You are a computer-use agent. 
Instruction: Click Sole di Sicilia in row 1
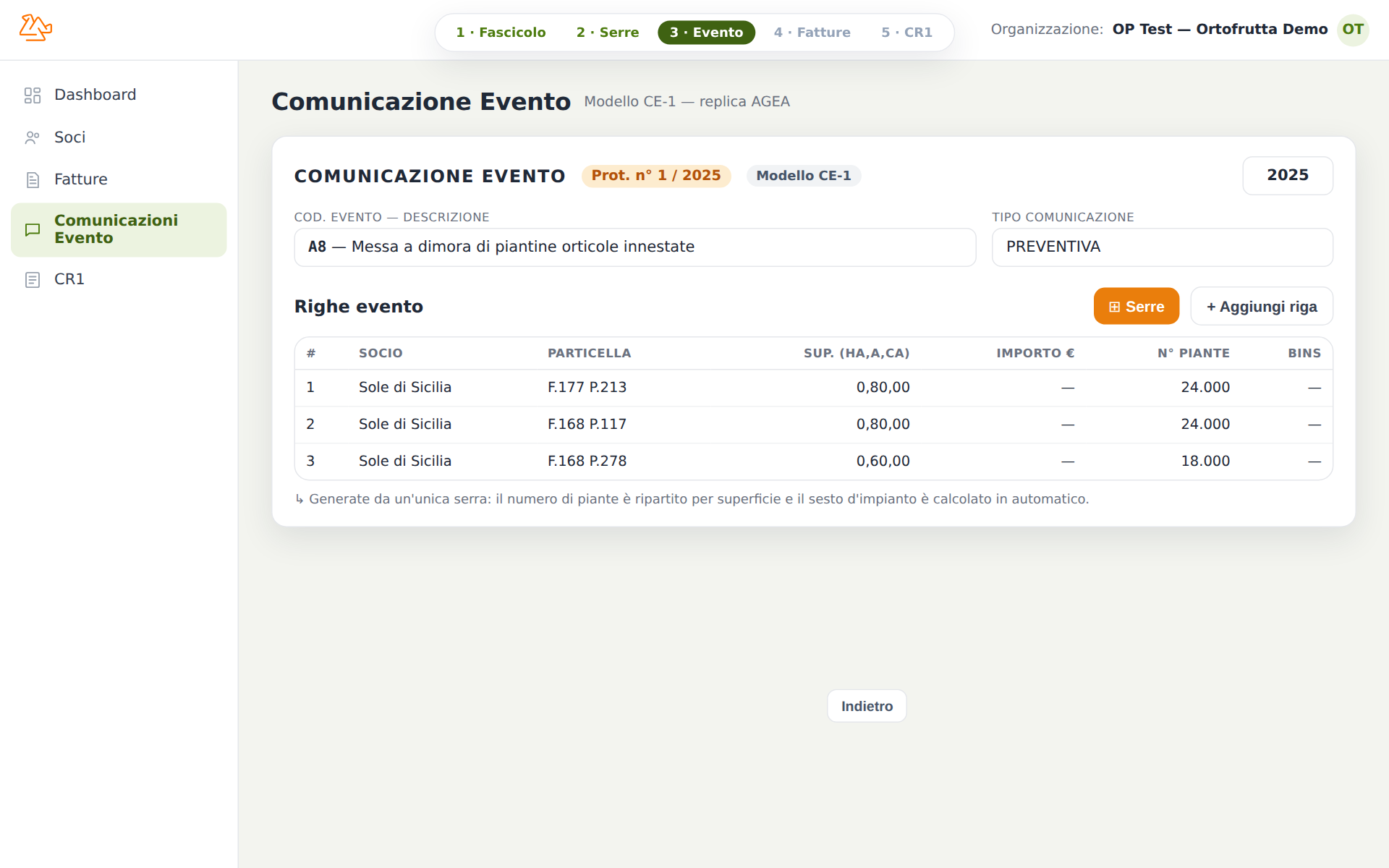coord(405,388)
